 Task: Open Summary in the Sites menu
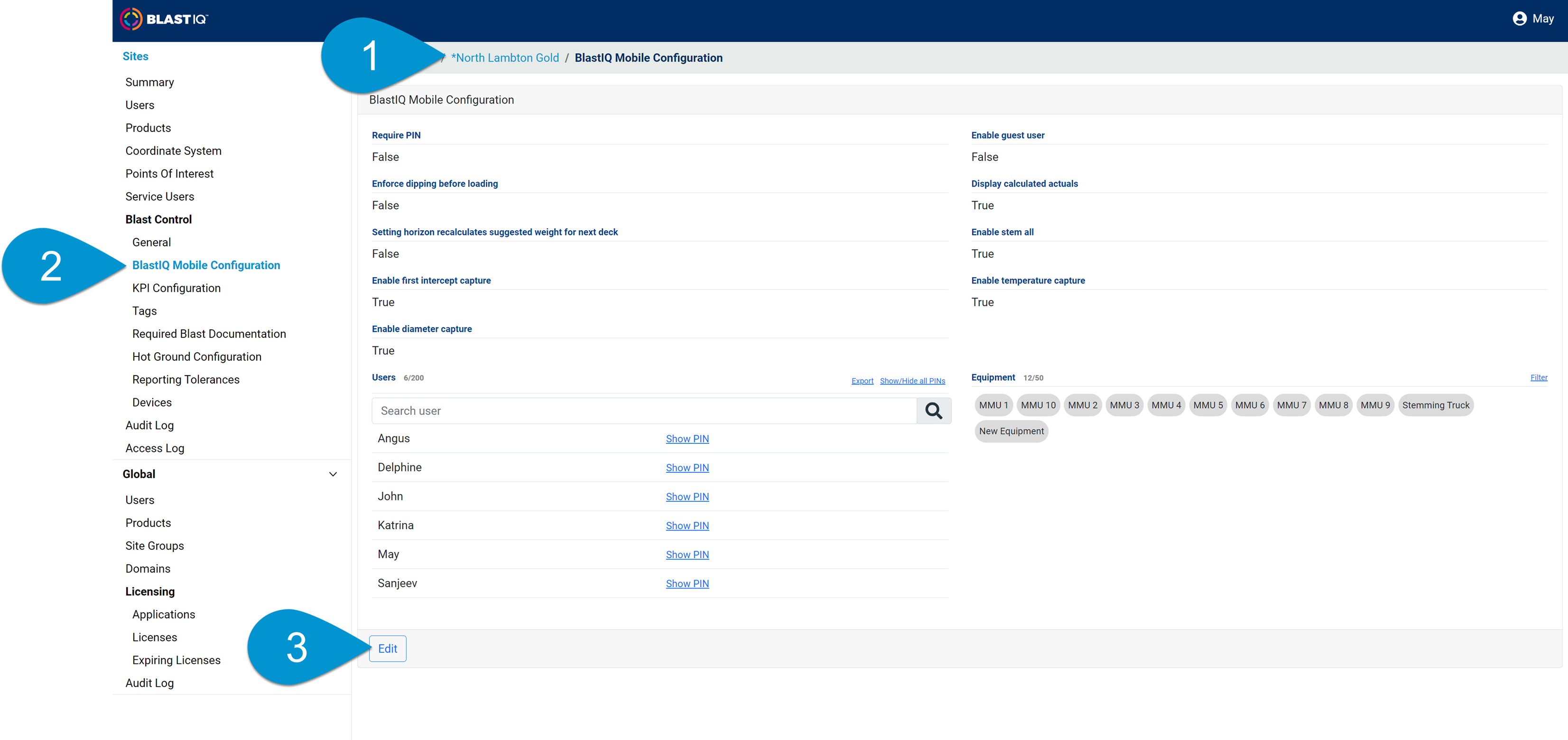(150, 82)
